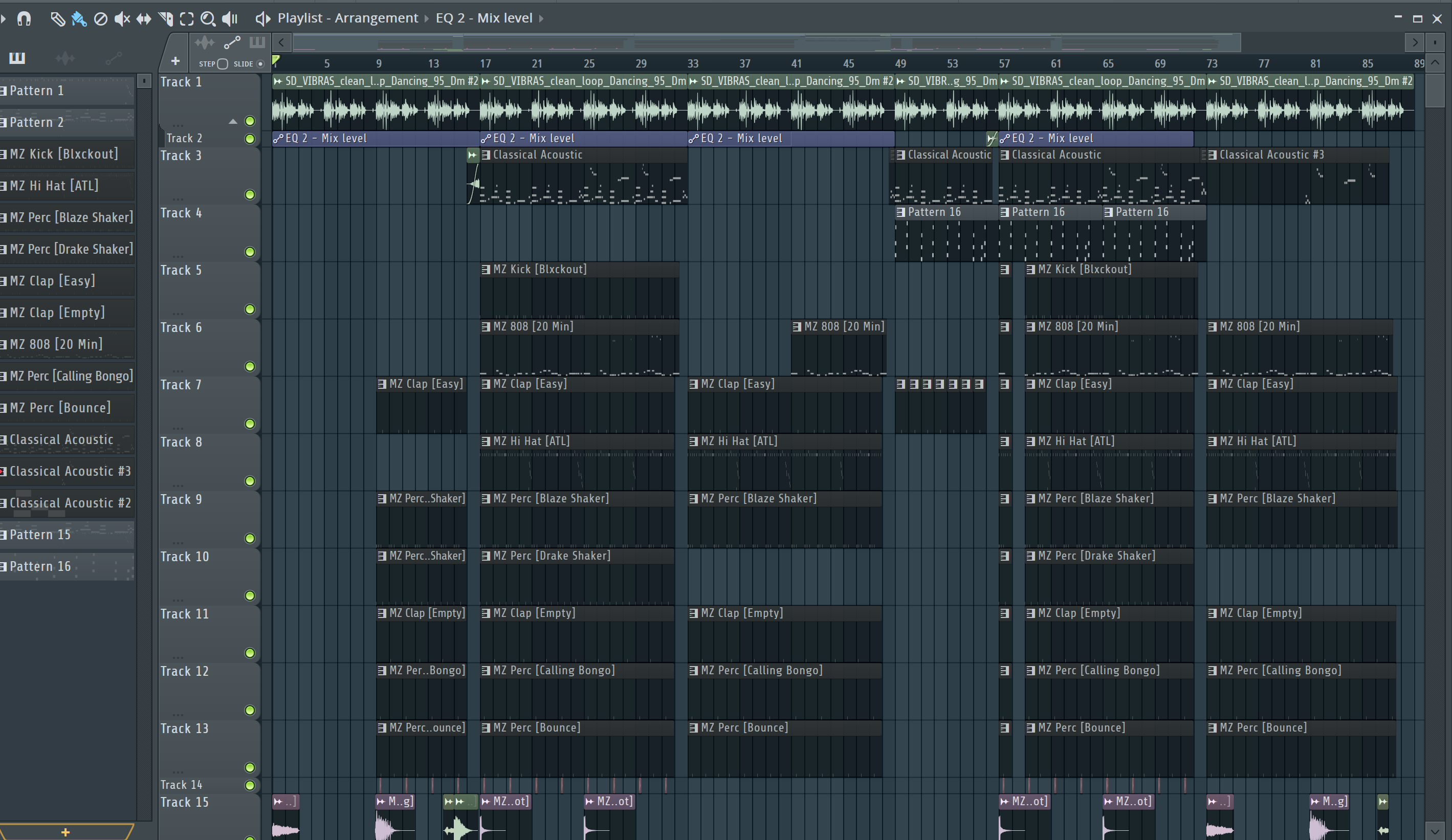
Task: Mute Track 10 with green LED
Action: point(250,595)
